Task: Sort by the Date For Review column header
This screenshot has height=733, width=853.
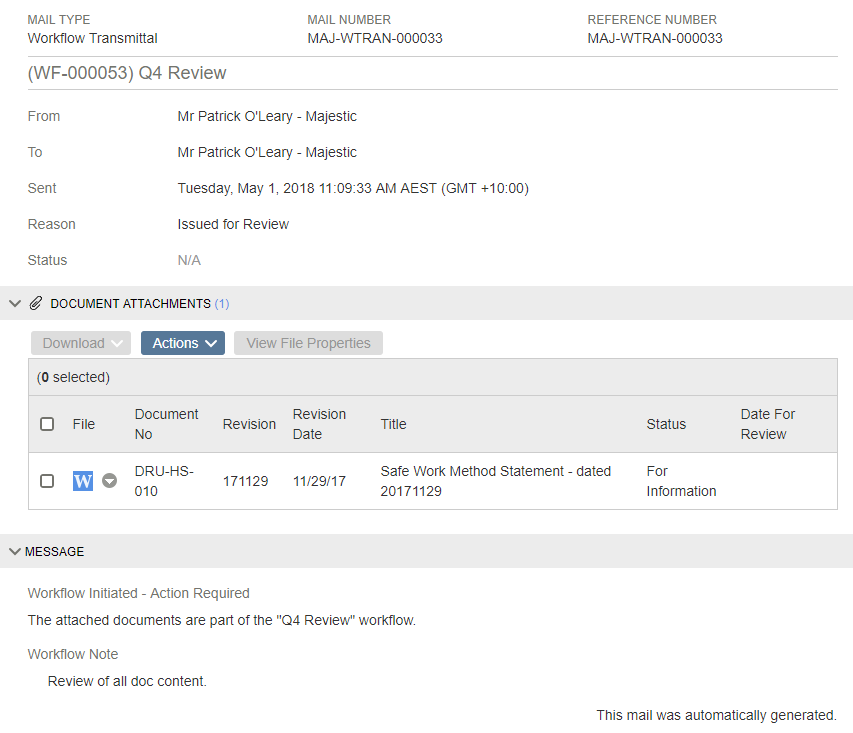Action: 768,424
